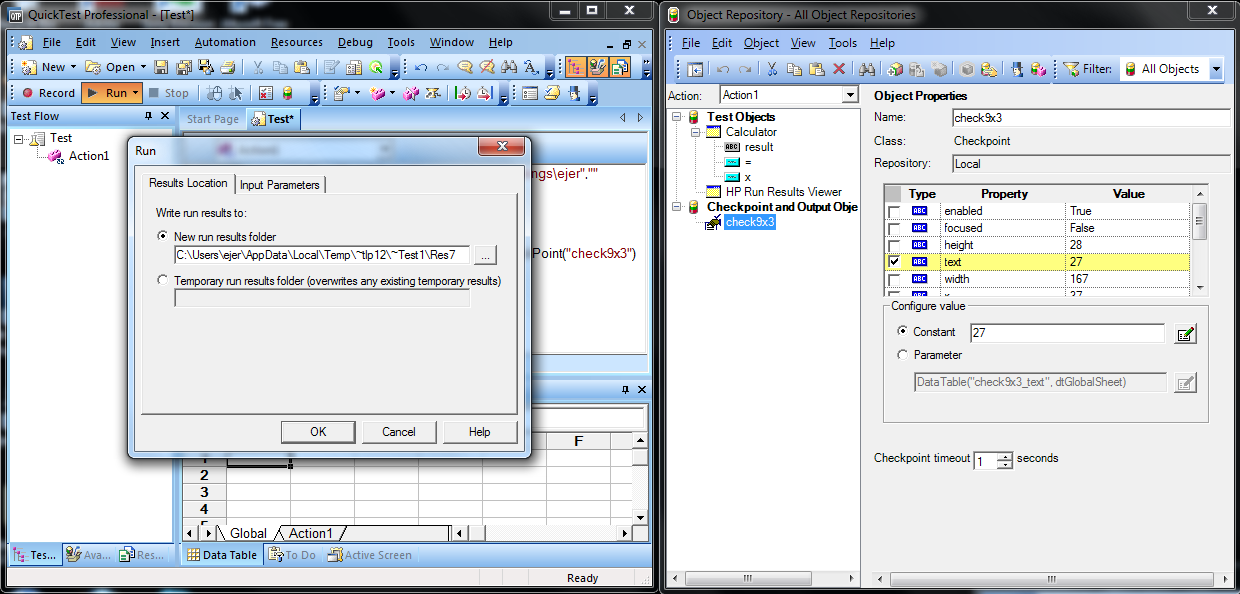
Task: Switch to the Action1 sheet tab
Action: tap(310, 533)
